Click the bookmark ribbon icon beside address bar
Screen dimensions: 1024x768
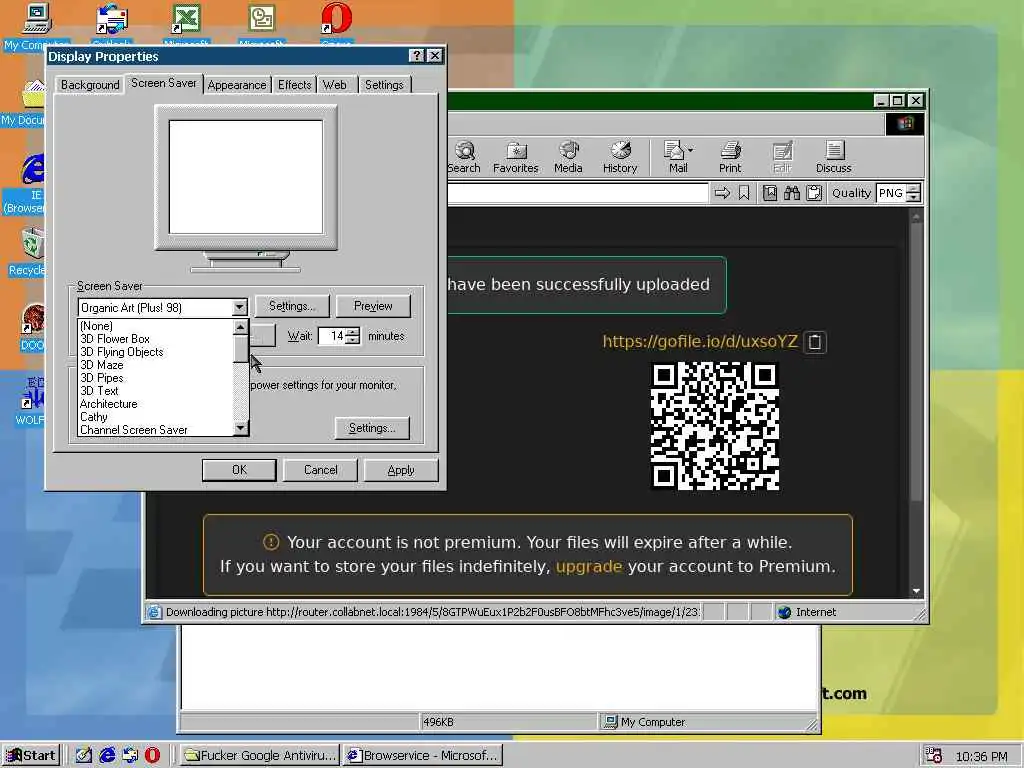744,193
